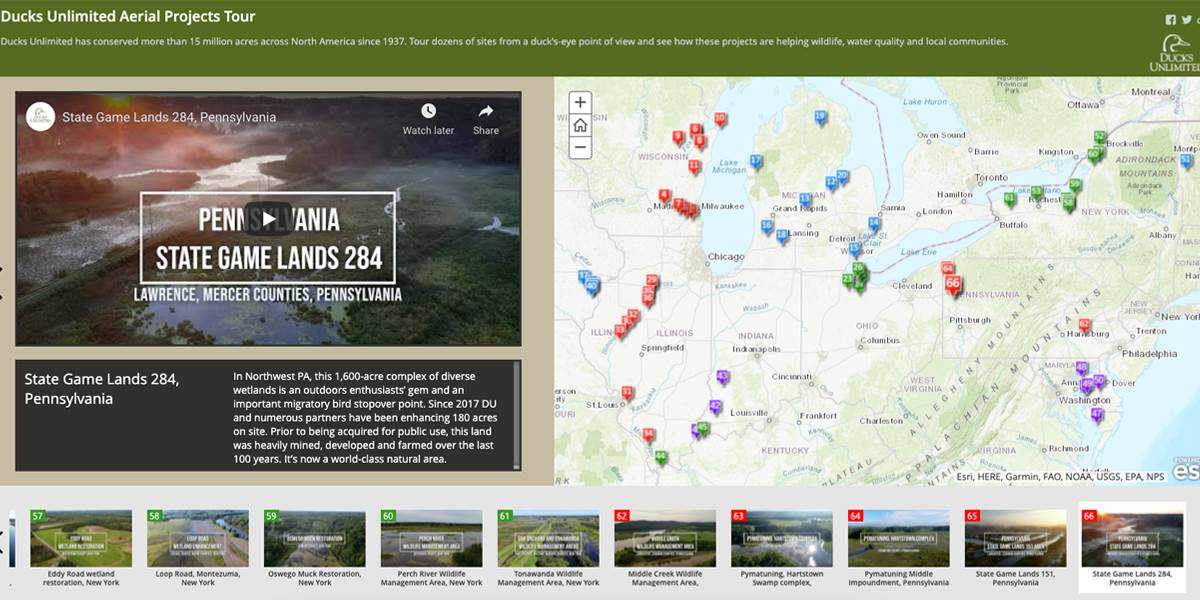
Task: Open Eddy Road wetland restoration thumbnail
Action: click(81, 547)
